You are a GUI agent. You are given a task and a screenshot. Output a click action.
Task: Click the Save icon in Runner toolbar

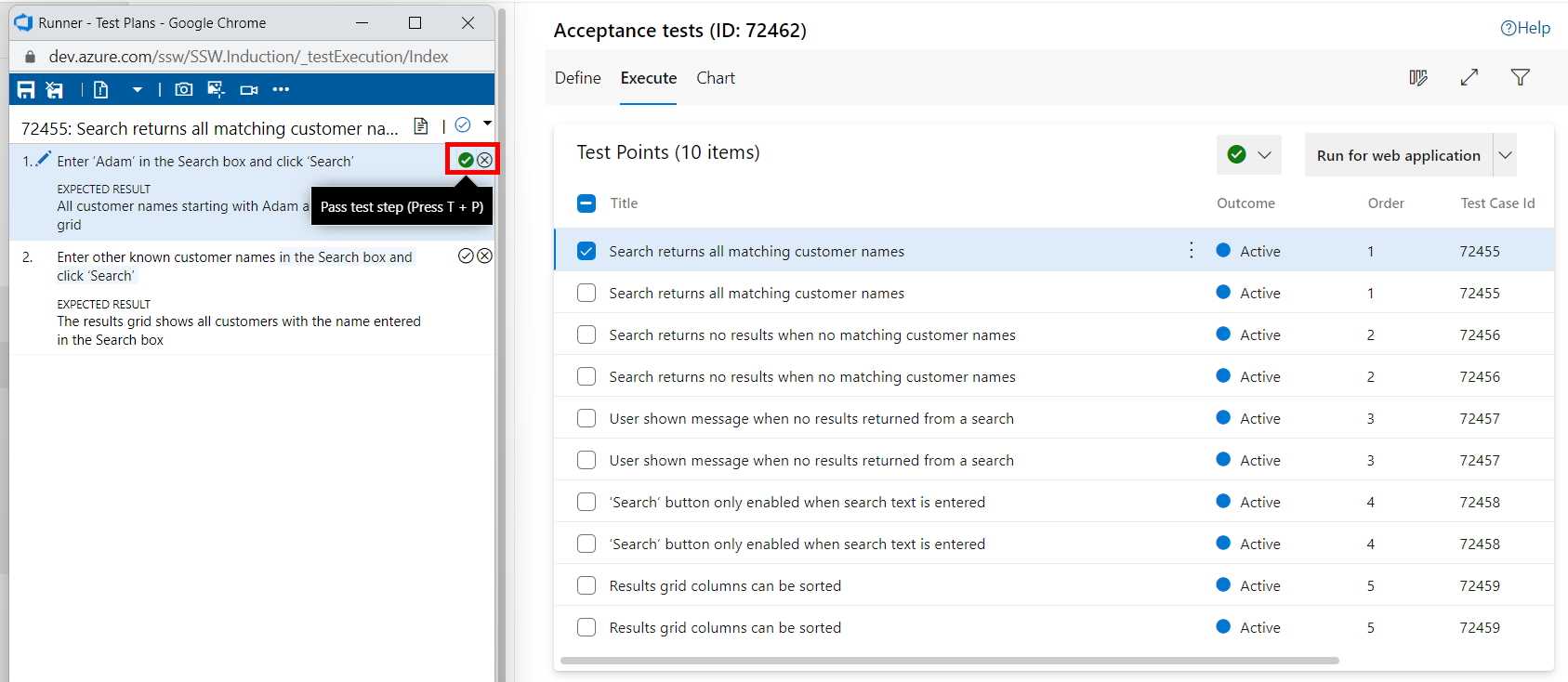point(26,89)
